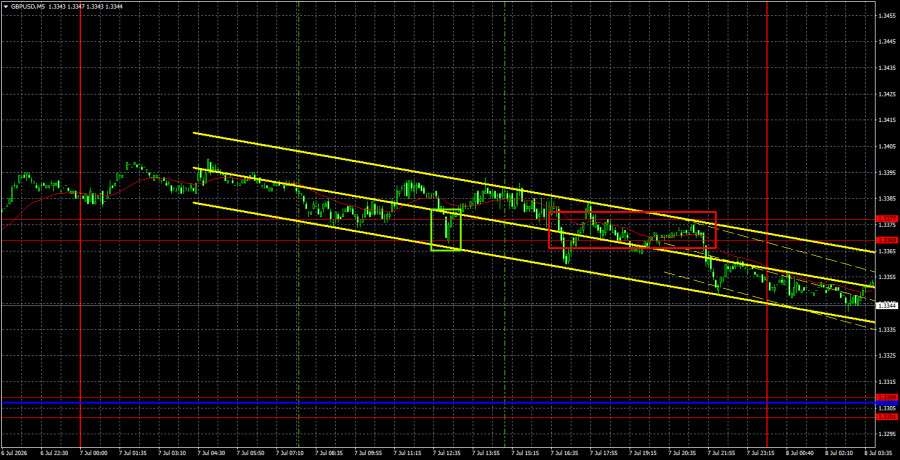Select the green rectangle chart object

coord(446,230)
